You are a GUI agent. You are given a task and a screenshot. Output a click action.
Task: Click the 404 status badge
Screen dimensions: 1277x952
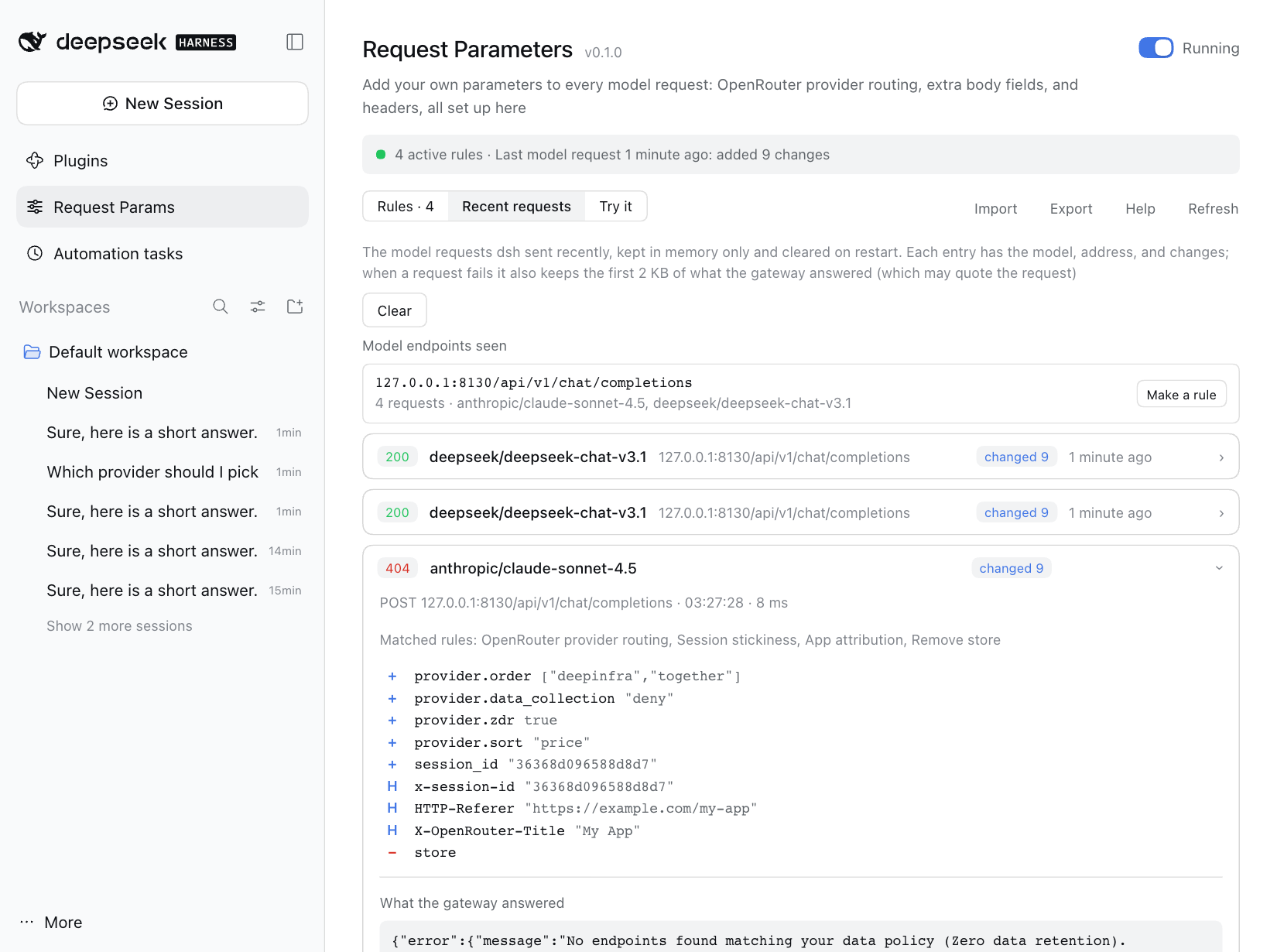tap(398, 568)
